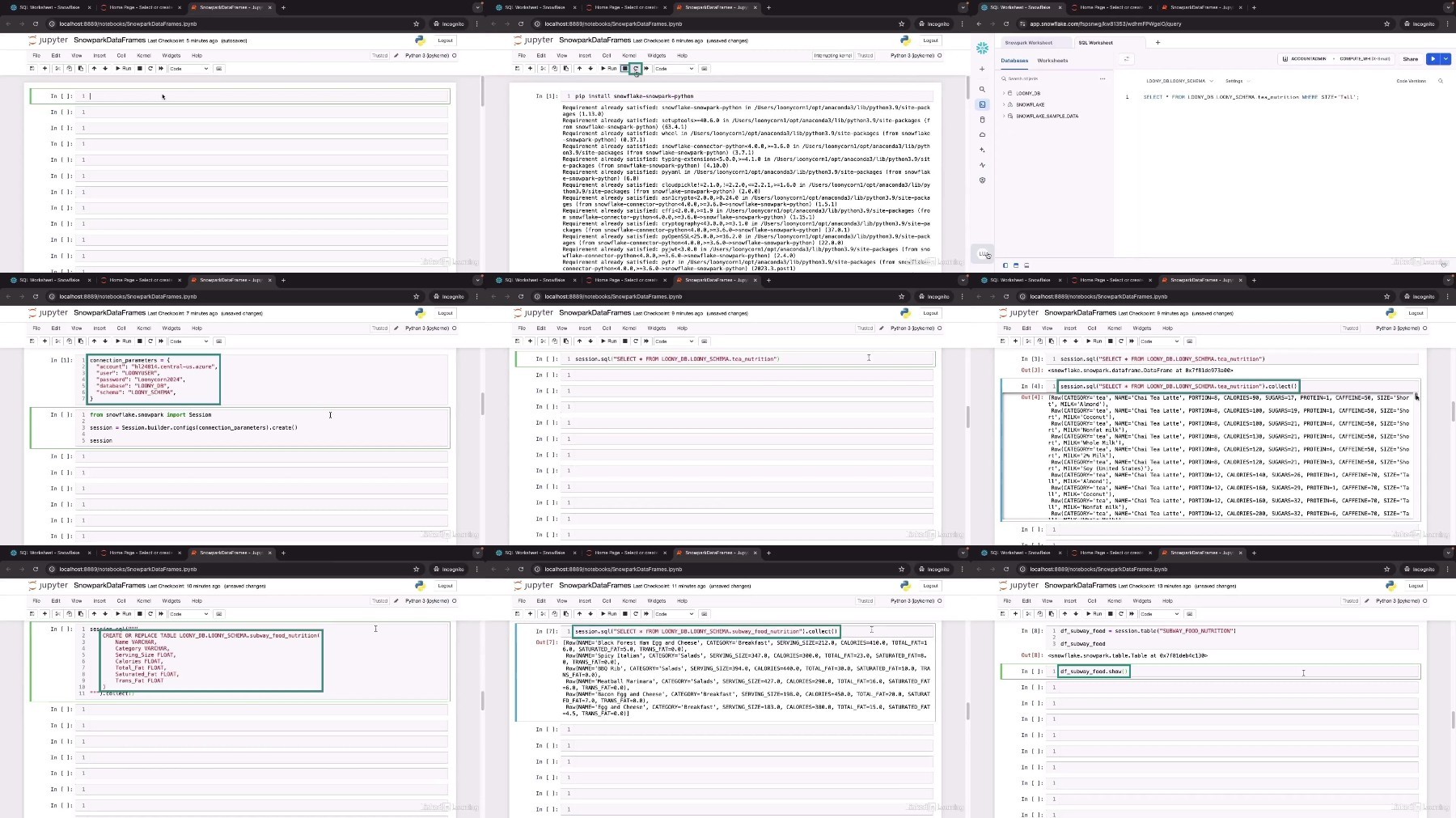This screenshot has width=1456, height=818.
Task: Click the SELECT statement line in Snowflake editor
Action: point(1251,97)
